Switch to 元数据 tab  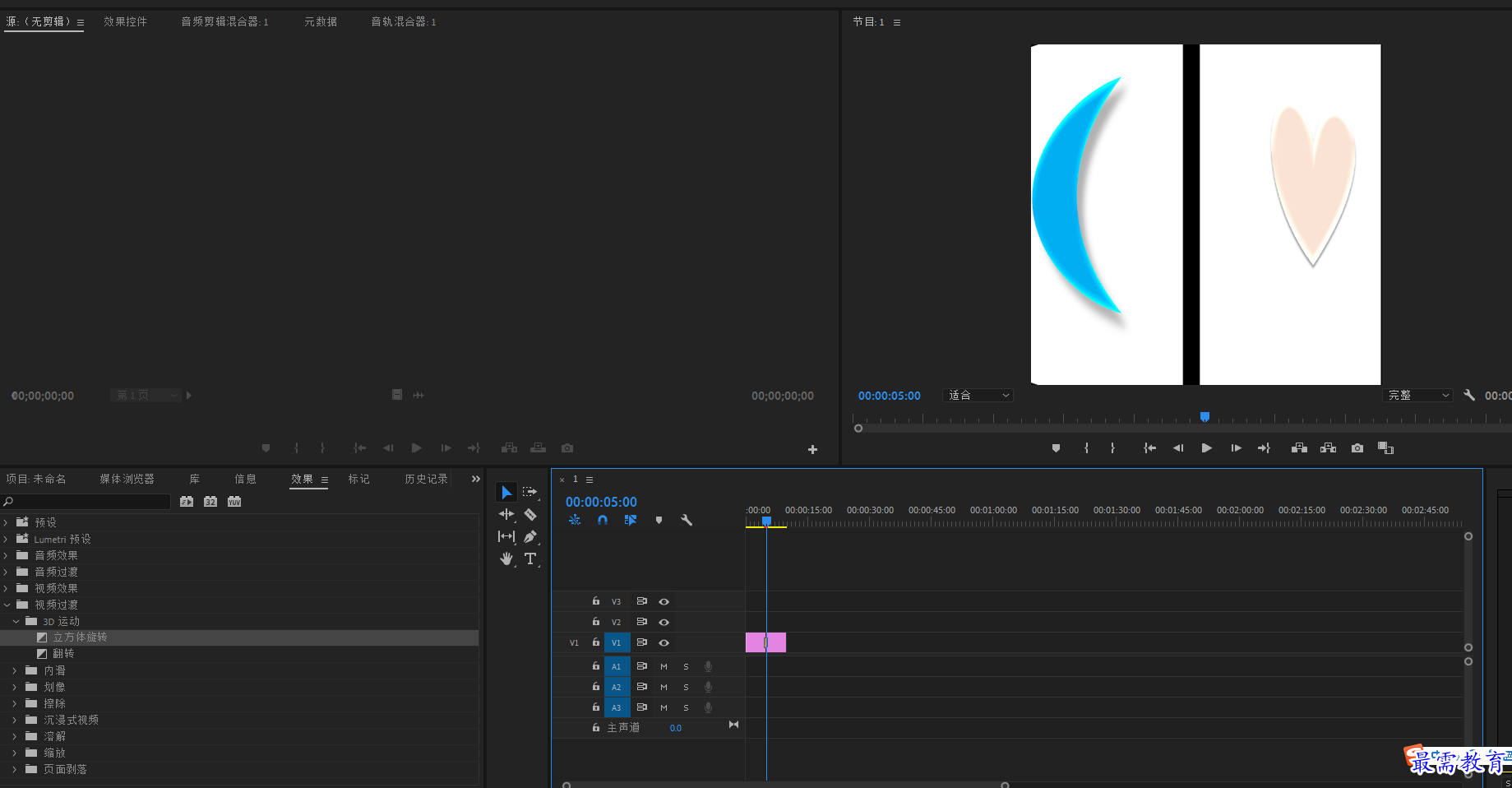click(x=321, y=21)
